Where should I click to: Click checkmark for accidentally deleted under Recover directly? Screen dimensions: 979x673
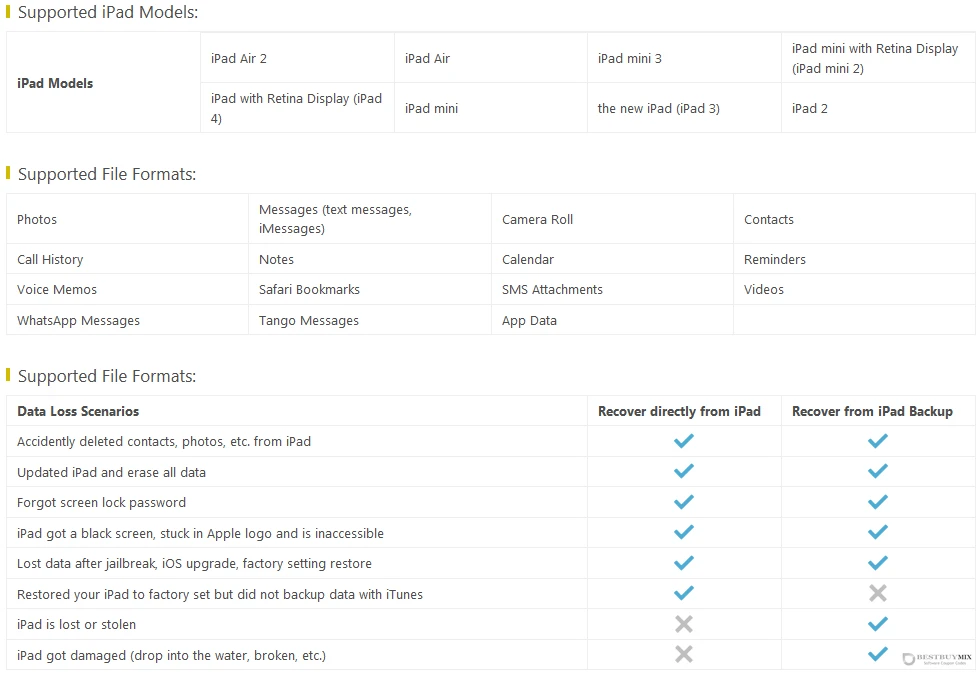[x=684, y=441]
